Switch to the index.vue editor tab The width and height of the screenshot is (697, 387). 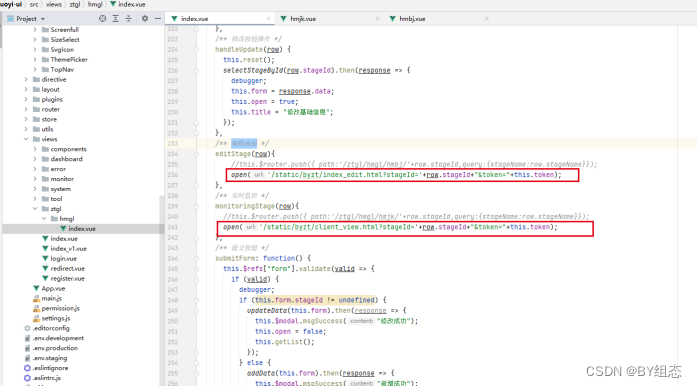coord(194,19)
